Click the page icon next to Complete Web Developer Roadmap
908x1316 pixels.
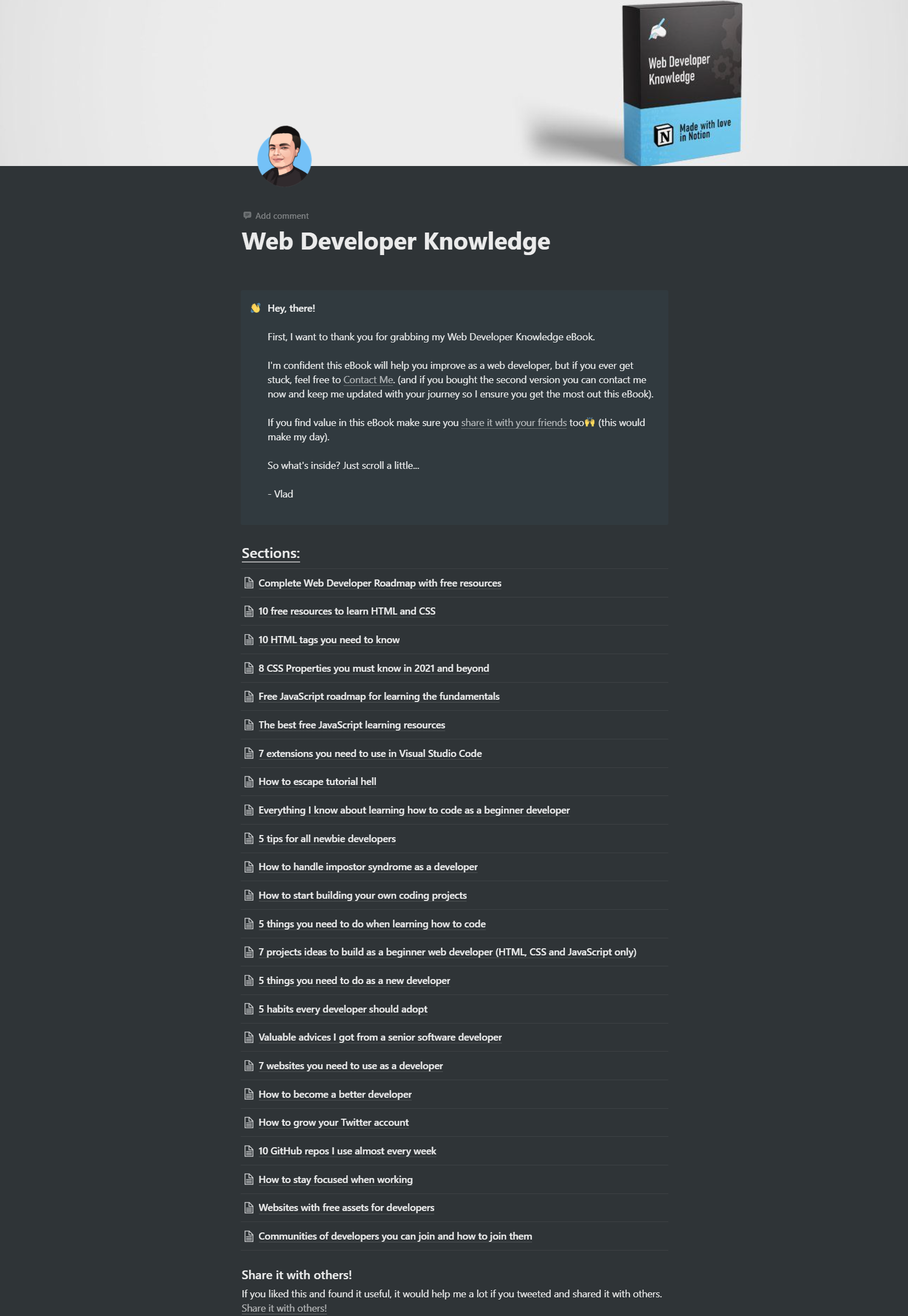tap(248, 583)
